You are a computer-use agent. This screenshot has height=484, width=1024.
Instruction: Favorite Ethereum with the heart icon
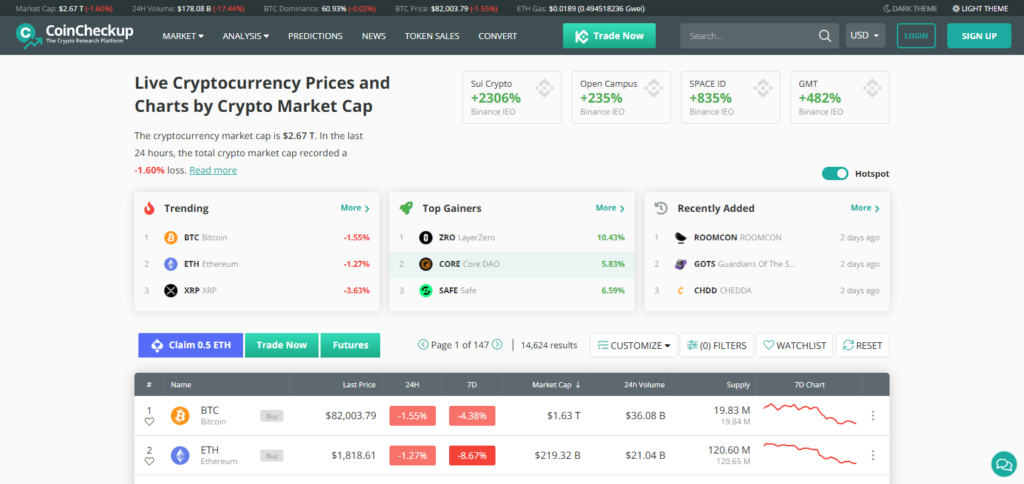[149, 462]
